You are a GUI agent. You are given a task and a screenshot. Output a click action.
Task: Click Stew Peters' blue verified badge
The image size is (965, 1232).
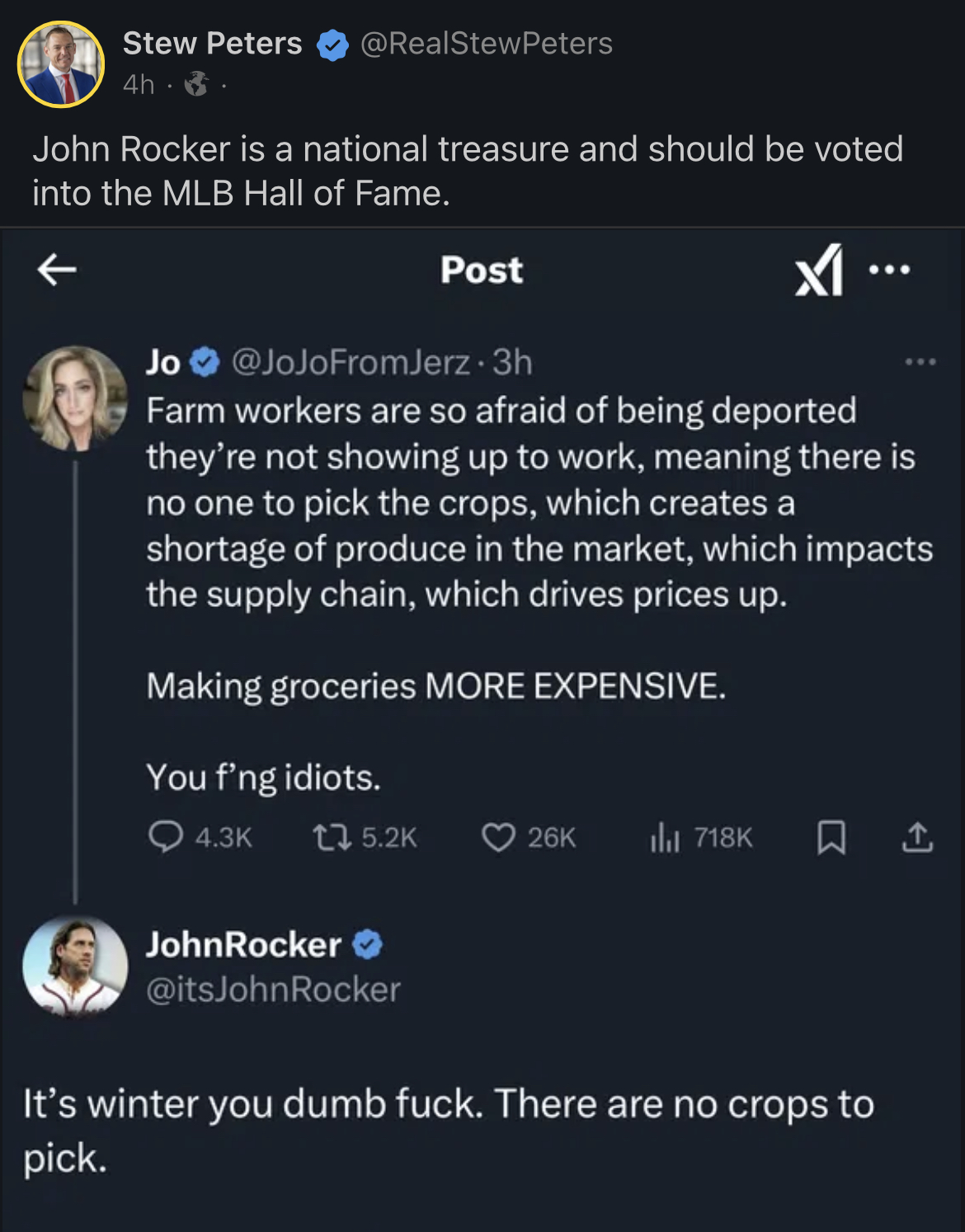(x=332, y=45)
